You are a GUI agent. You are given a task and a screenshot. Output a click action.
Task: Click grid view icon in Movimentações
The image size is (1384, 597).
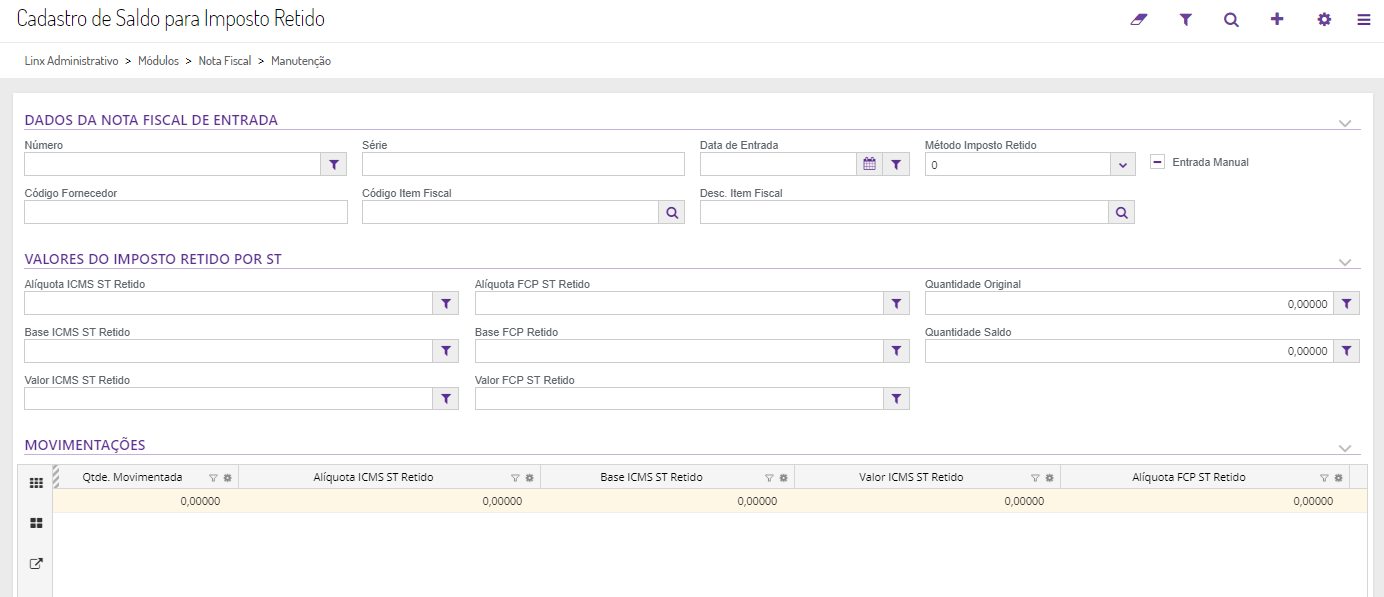click(36, 483)
